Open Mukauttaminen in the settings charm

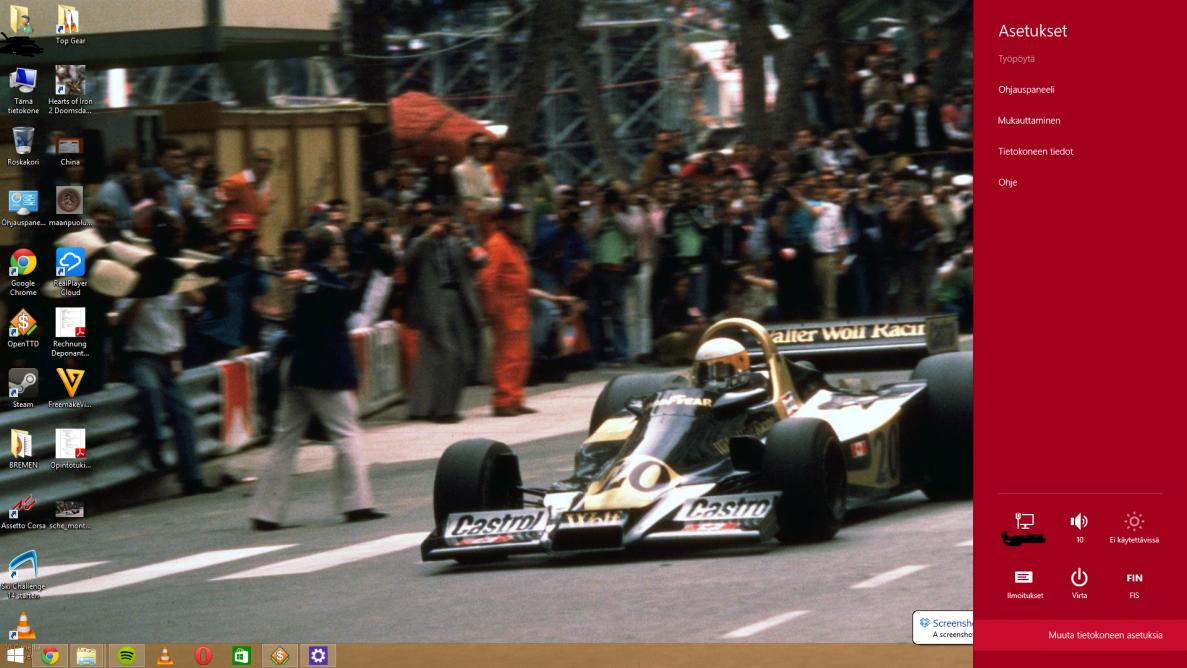click(1029, 120)
